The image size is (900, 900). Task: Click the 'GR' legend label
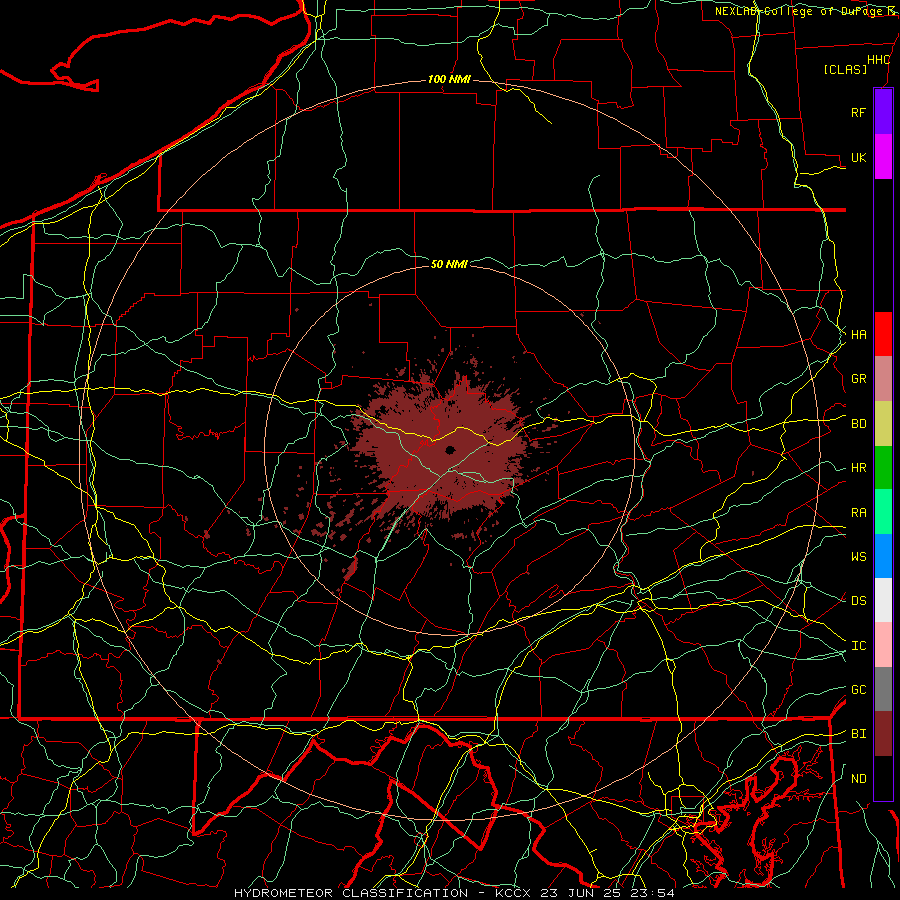click(x=858, y=379)
